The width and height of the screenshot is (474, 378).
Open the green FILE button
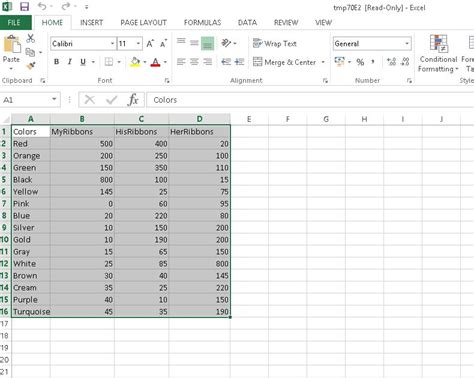coord(15,23)
